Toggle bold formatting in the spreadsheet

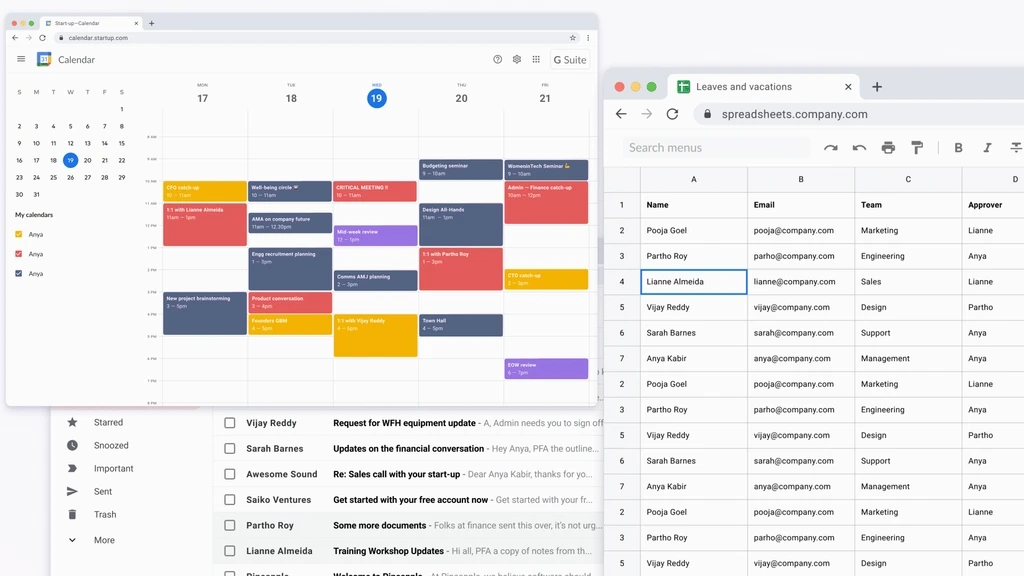(x=958, y=147)
